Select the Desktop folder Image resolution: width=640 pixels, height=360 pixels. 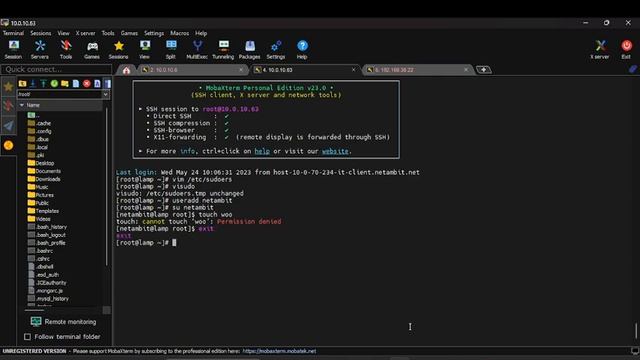coord(41,163)
